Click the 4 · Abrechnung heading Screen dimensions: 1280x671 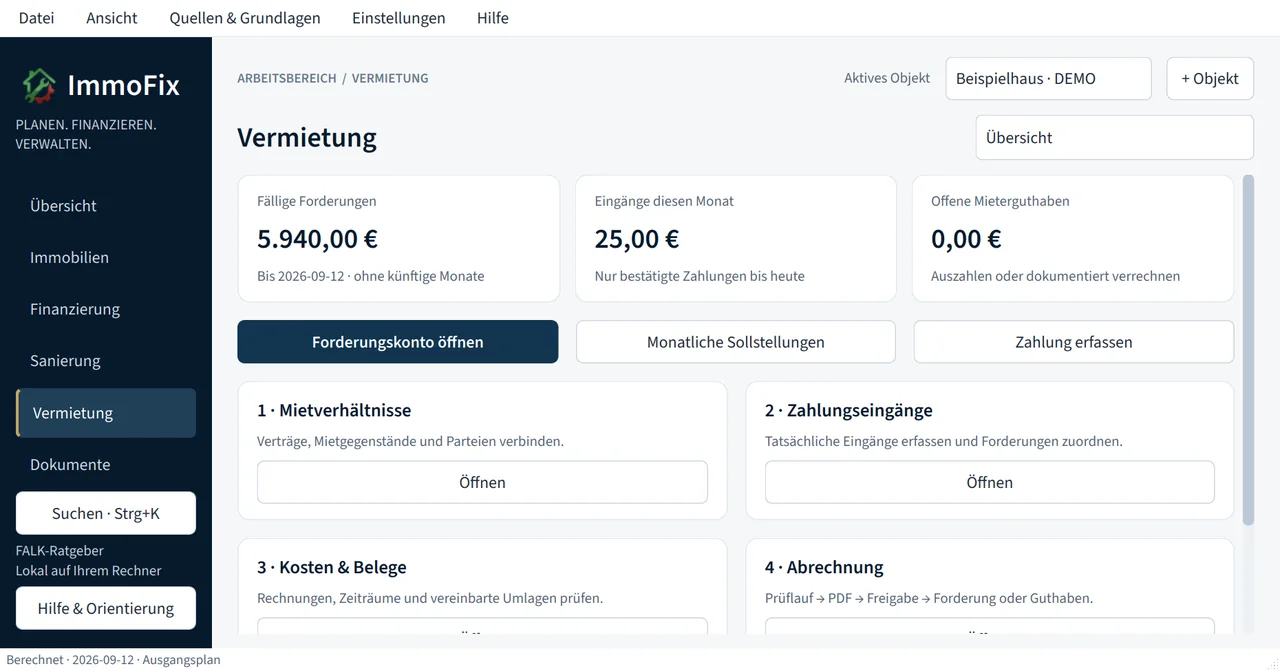pyautogui.click(x=824, y=567)
